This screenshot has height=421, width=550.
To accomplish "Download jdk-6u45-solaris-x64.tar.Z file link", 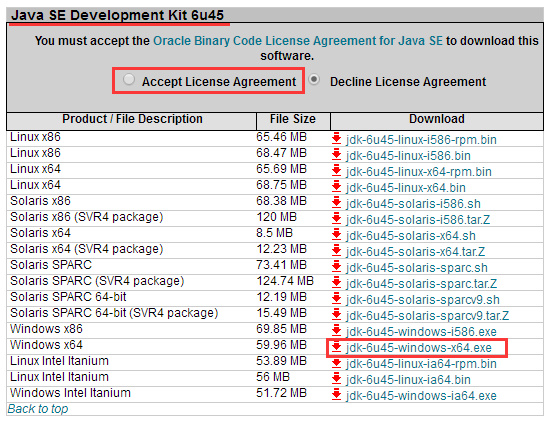I will point(416,252).
